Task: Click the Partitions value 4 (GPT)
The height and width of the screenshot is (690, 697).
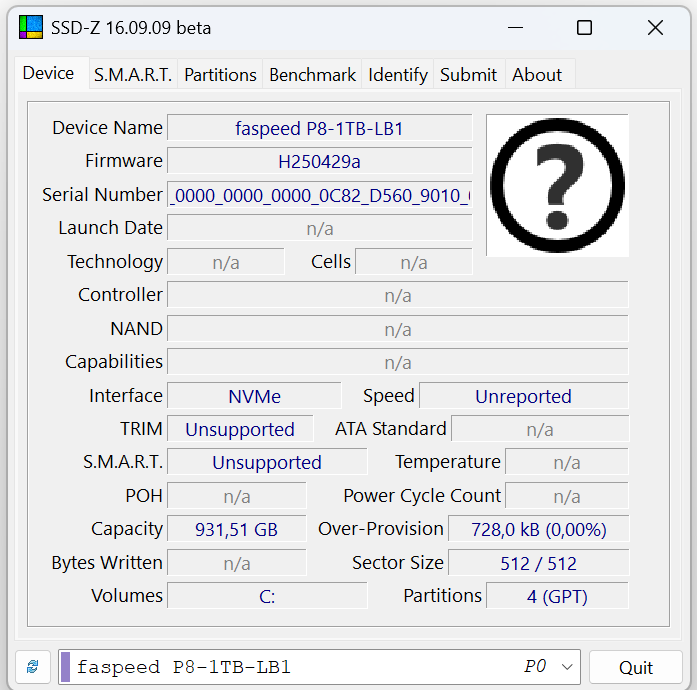Action: [x=557, y=596]
